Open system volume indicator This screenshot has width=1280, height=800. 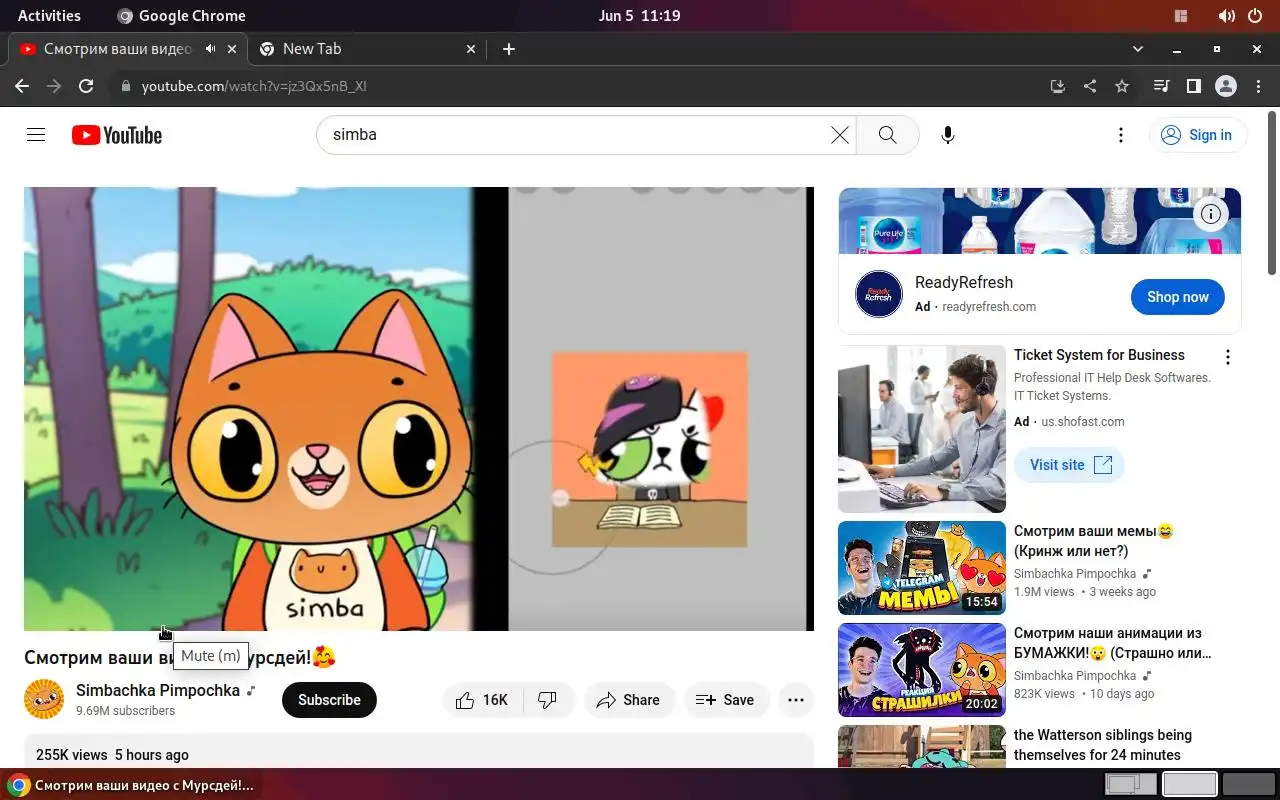(1226, 15)
